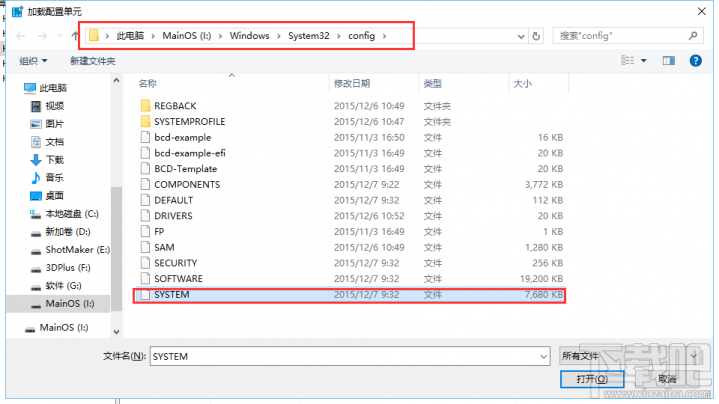Open Help with the question mark icon
Viewport: 719px width, 404px height.
(x=695, y=61)
